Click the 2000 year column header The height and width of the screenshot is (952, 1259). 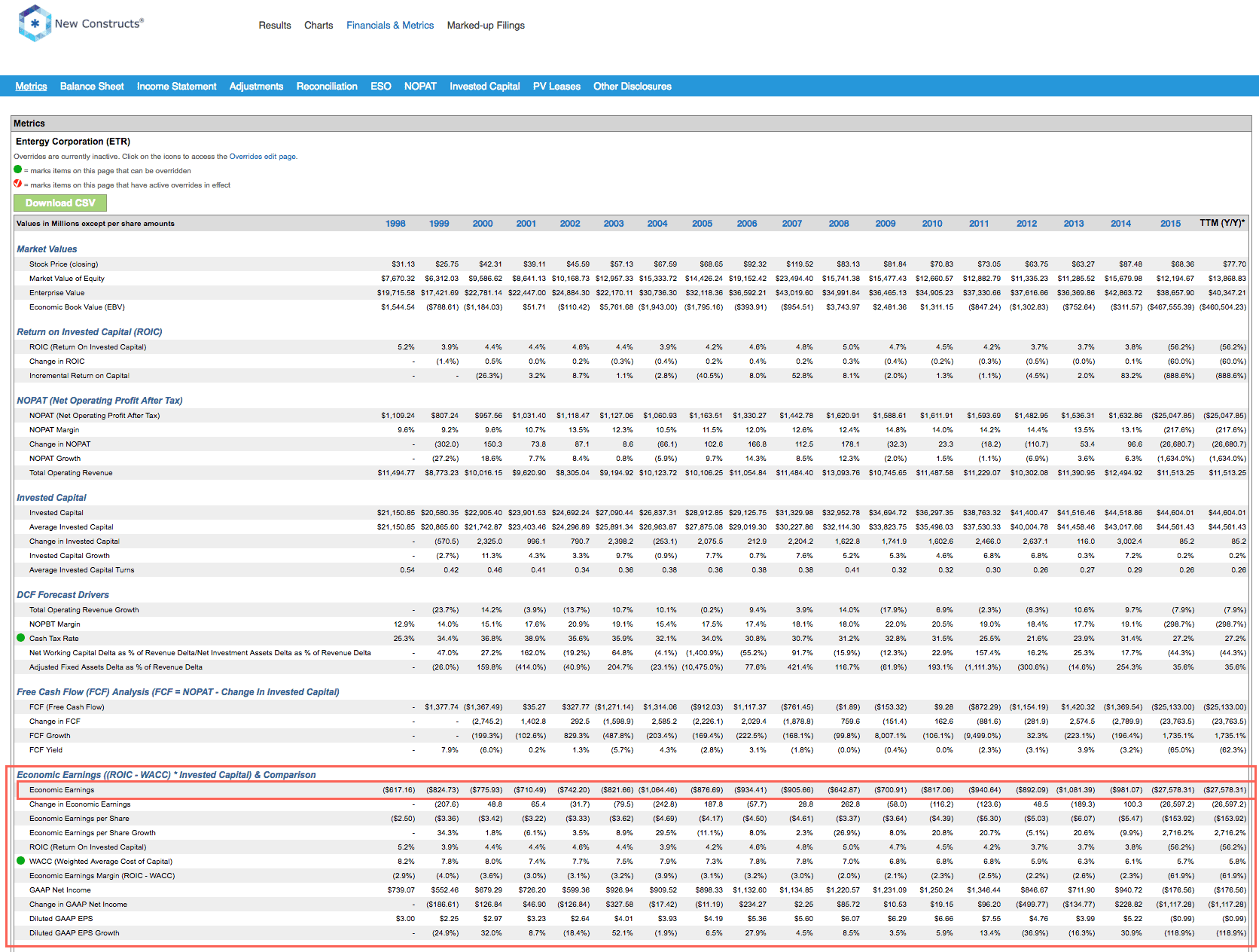(x=483, y=224)
